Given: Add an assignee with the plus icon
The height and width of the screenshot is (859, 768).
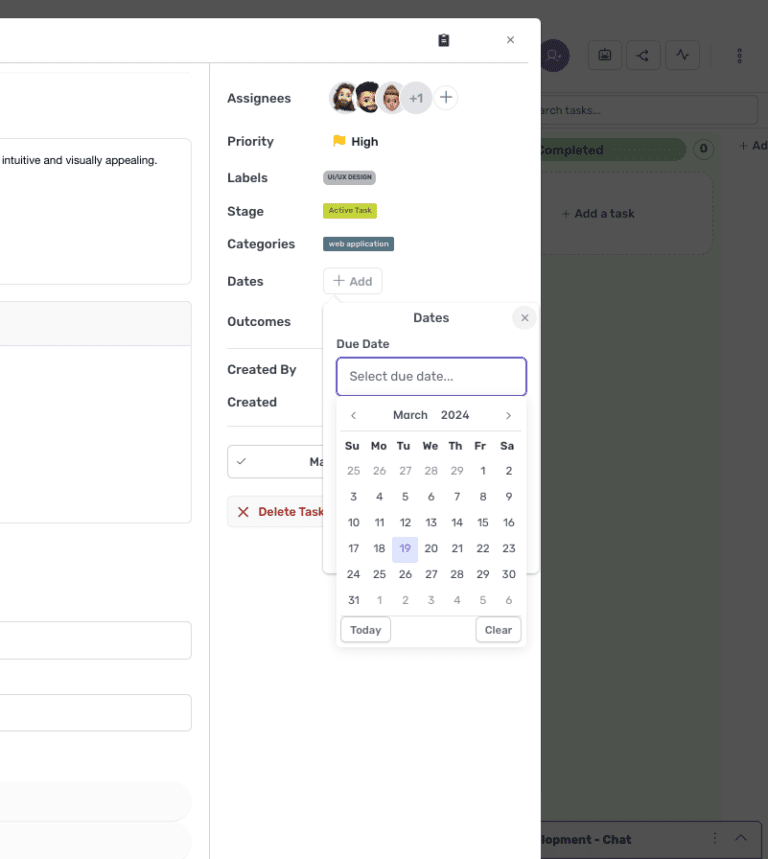Looking at the screenshot, I should pyautogui.click(x=446, y=97).
